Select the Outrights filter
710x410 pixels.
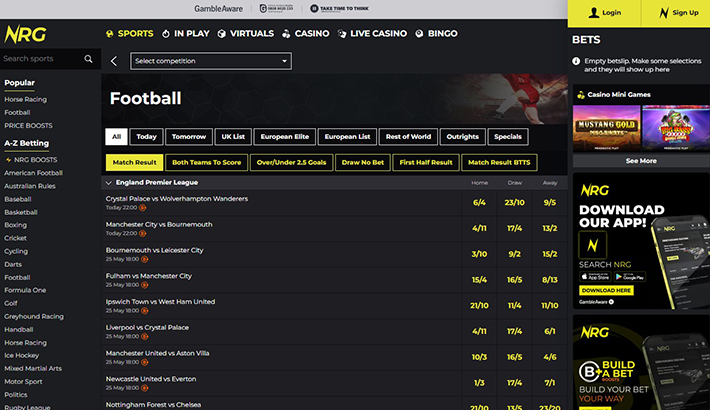(462, 137)
